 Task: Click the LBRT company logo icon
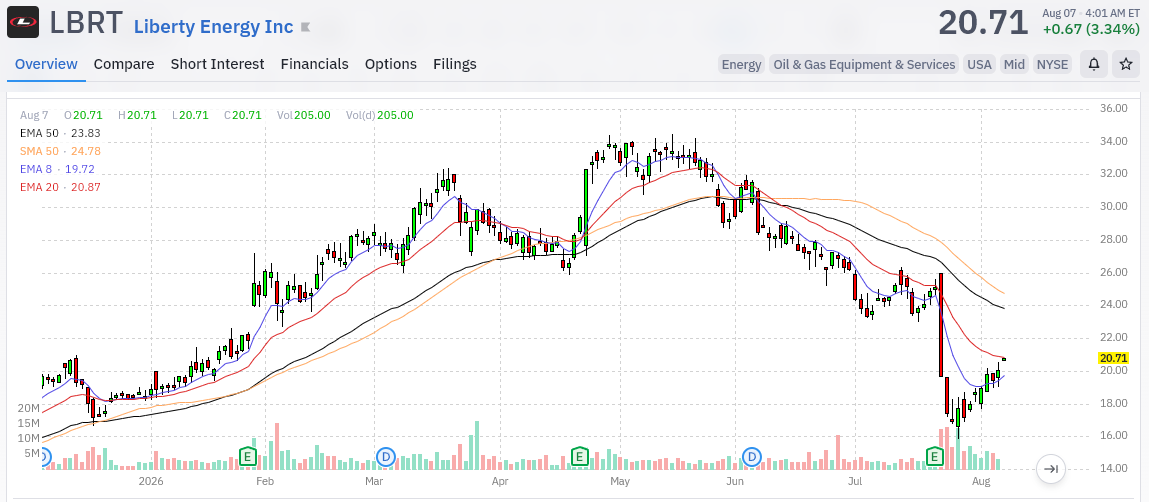(23, 22)
